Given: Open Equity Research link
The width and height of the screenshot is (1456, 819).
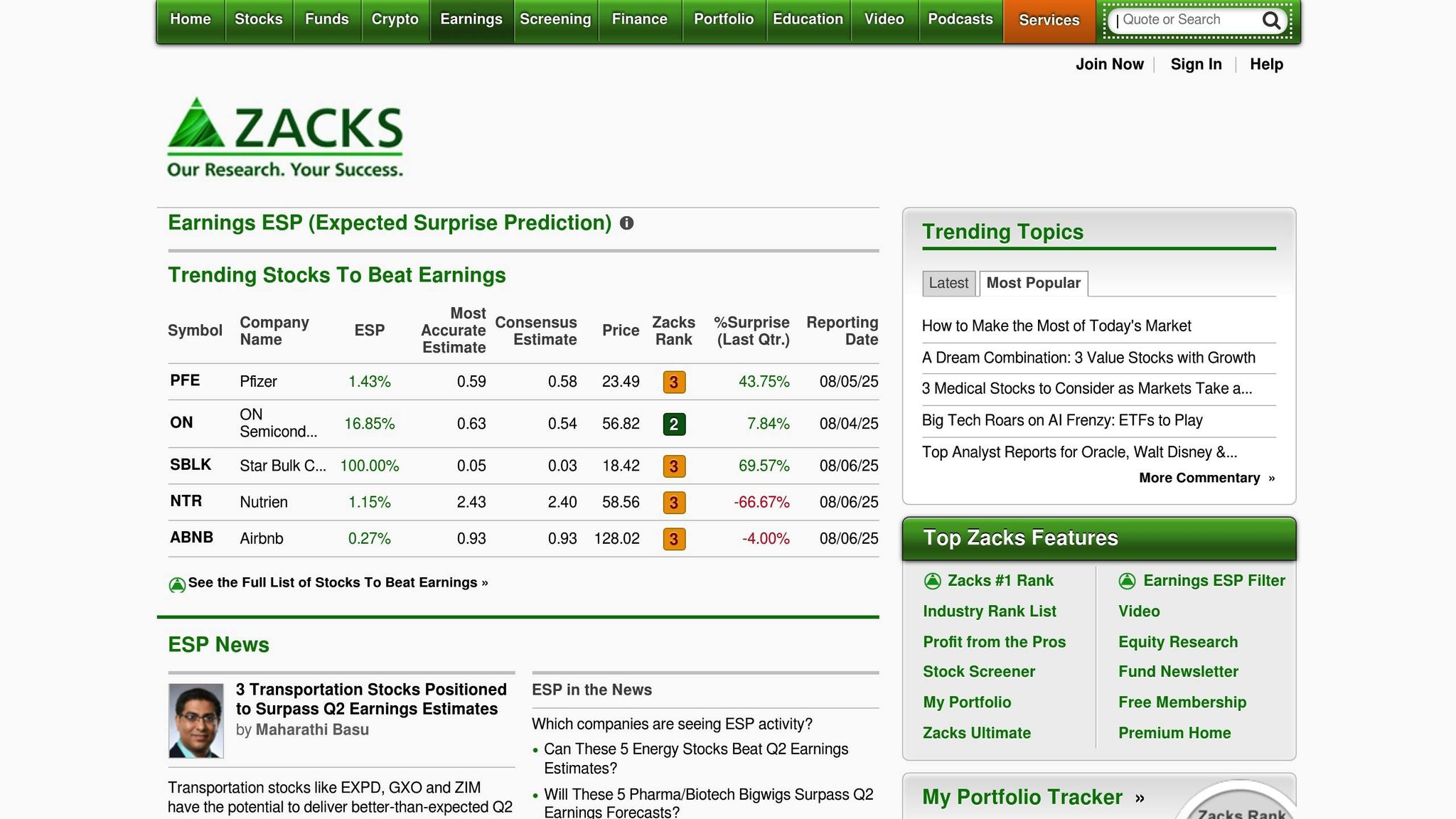Looking at the screenshot, I should 1178,642.
